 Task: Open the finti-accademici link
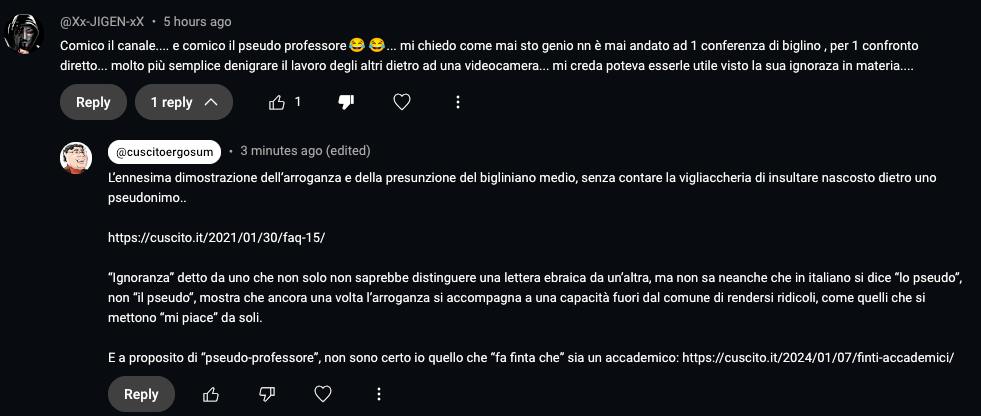(x=819, y=357)
